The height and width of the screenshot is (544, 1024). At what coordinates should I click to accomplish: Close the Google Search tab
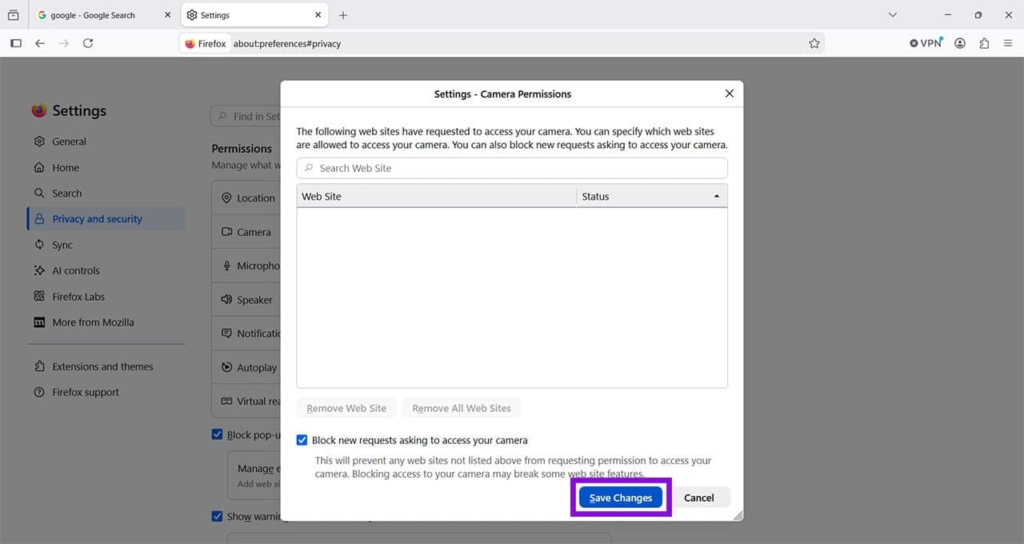(167, 14)
